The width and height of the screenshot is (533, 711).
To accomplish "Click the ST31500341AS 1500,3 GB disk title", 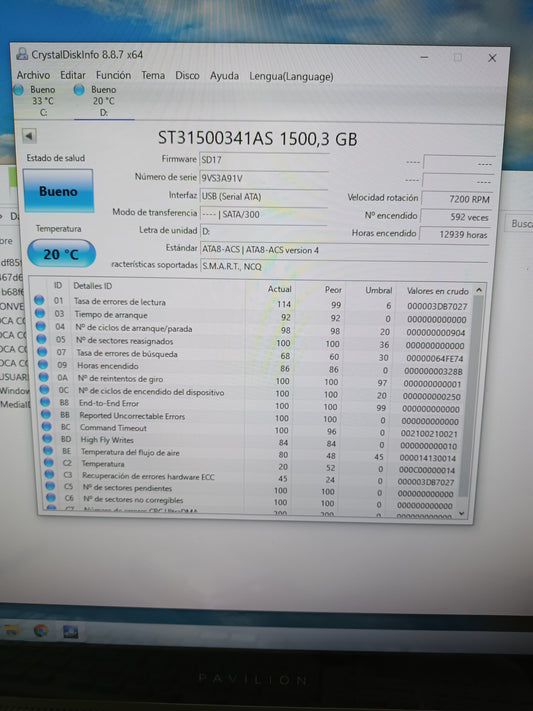I will pyautogui.click(x=258, y=138).
